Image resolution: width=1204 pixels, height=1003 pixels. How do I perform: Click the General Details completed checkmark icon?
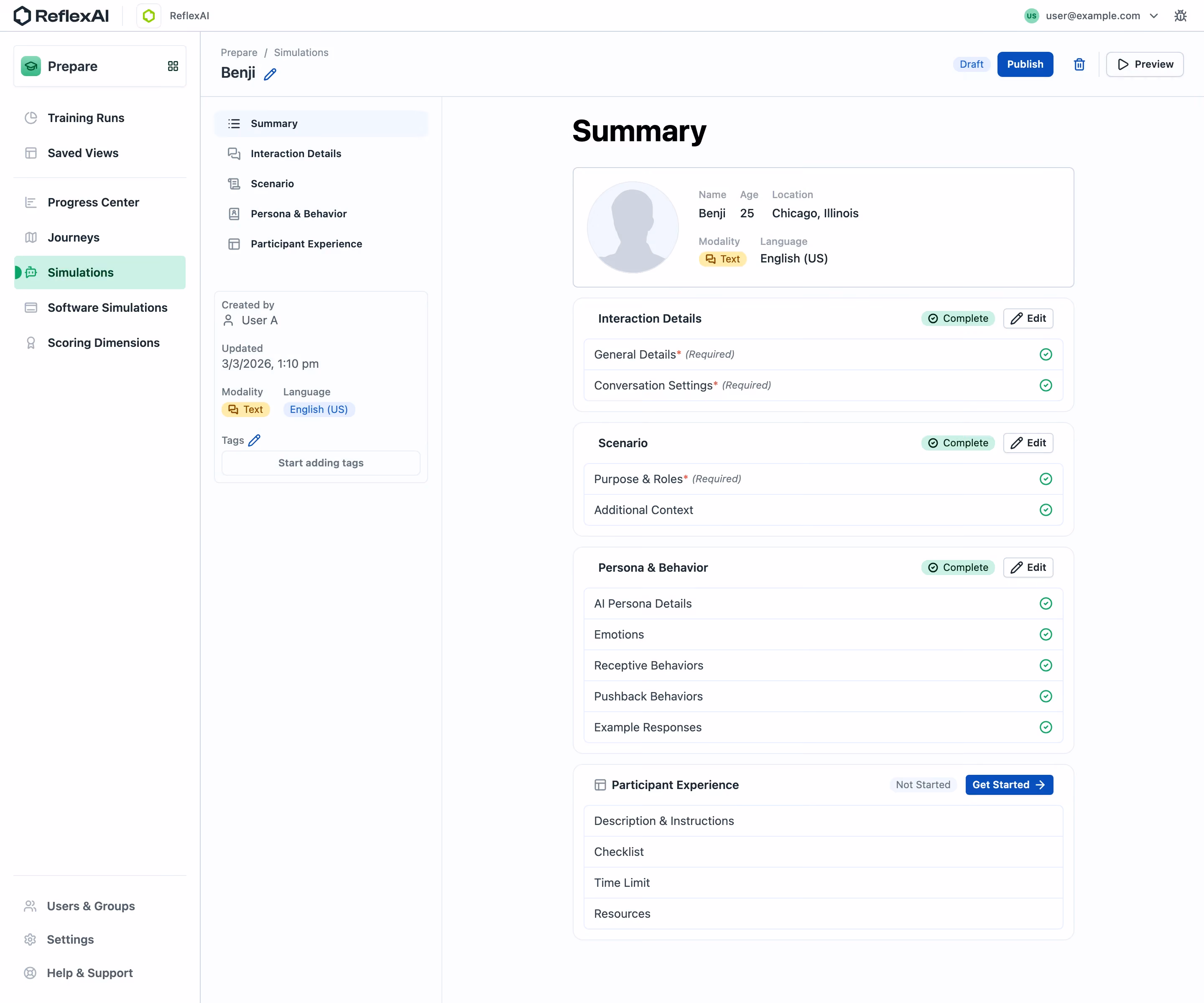point(1045,354)
